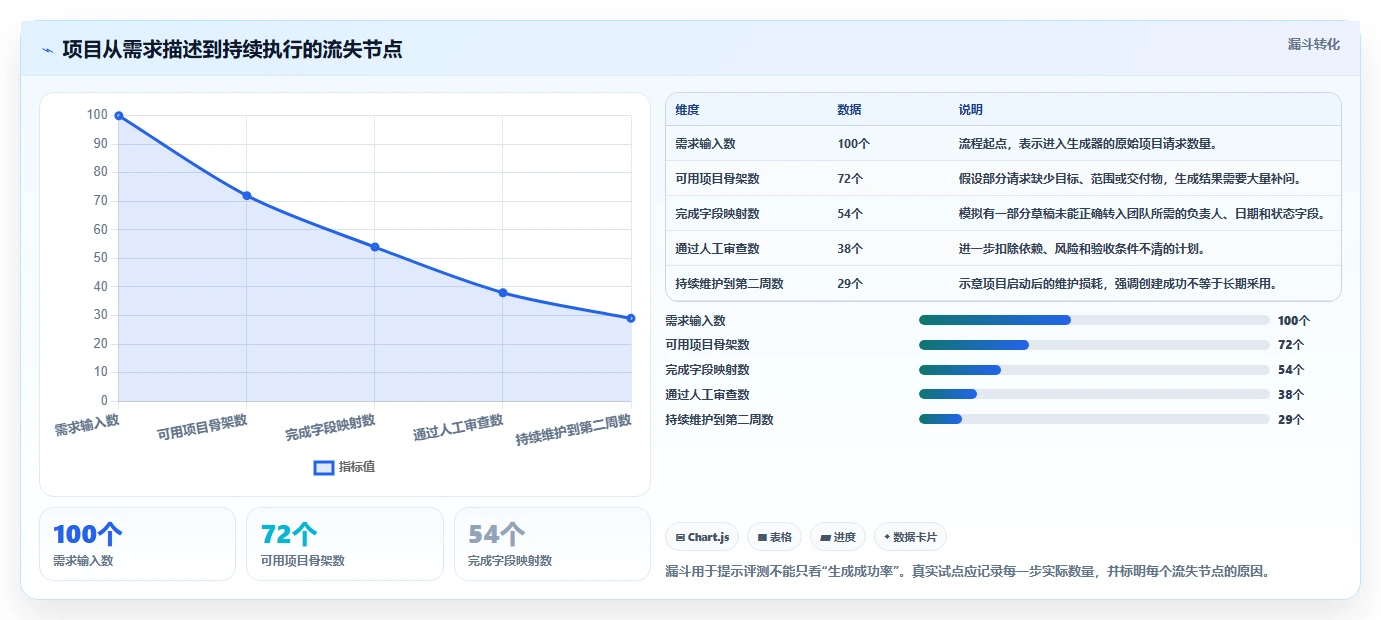Click the 54个 table value
The width and height of the screenshot is (1381, 620).
850,214
